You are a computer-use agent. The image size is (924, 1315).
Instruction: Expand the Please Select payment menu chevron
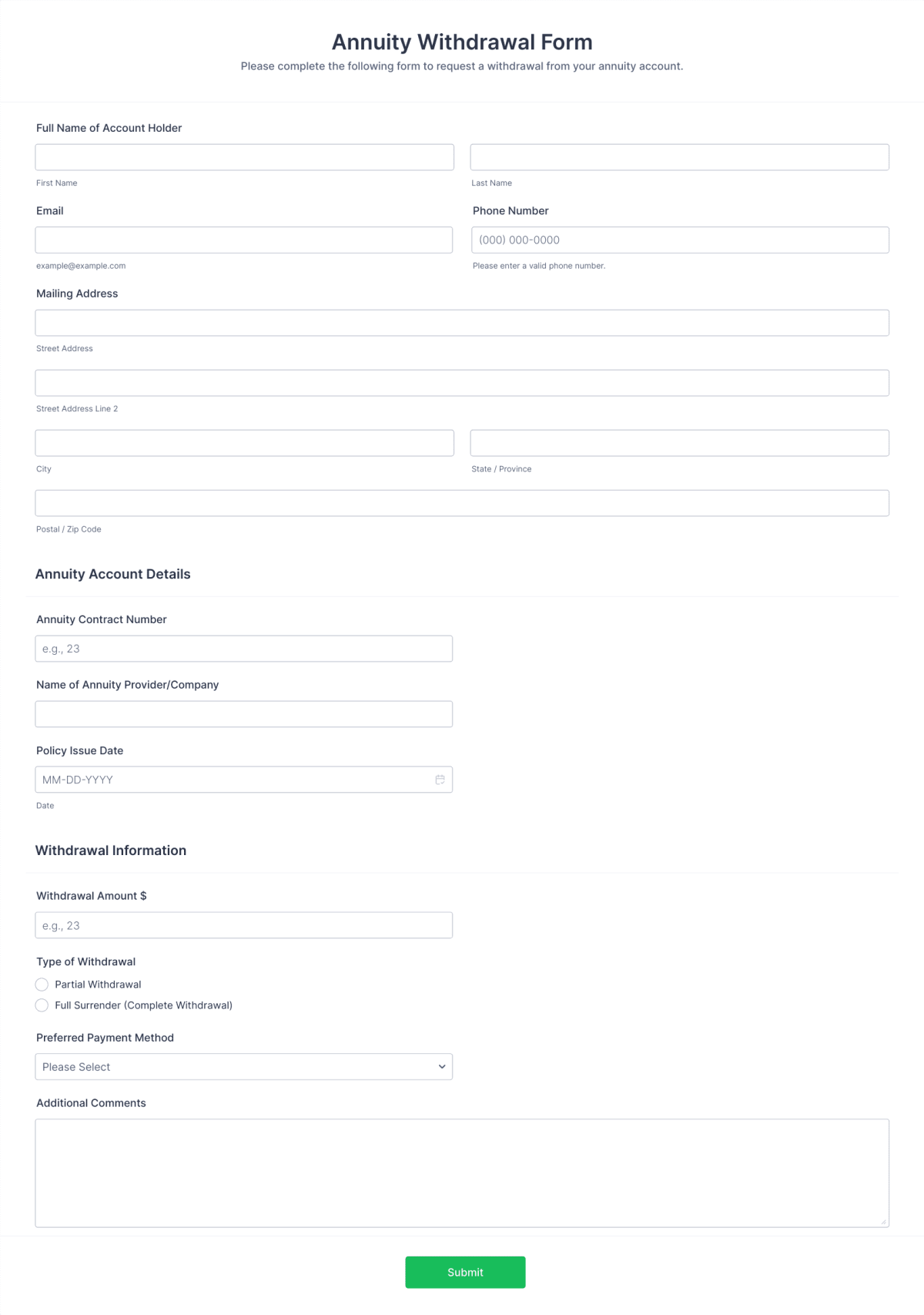tap(441, 1066)
